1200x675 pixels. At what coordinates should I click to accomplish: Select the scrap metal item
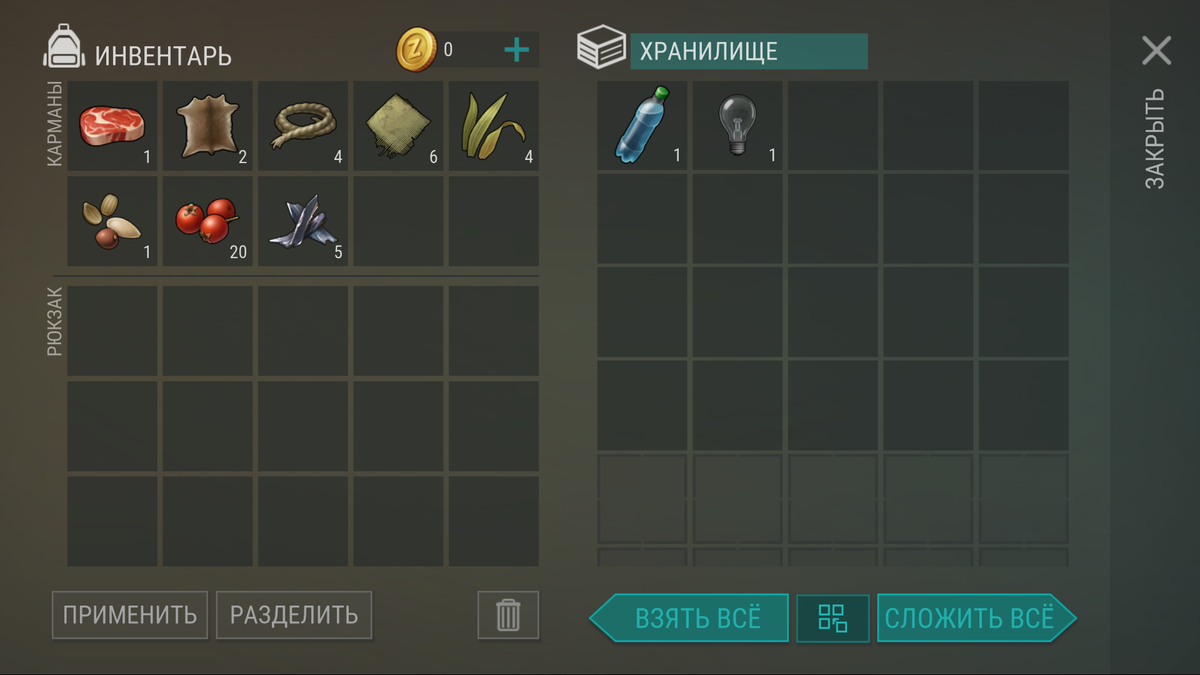pyautogui.click(x=303, y=221)
